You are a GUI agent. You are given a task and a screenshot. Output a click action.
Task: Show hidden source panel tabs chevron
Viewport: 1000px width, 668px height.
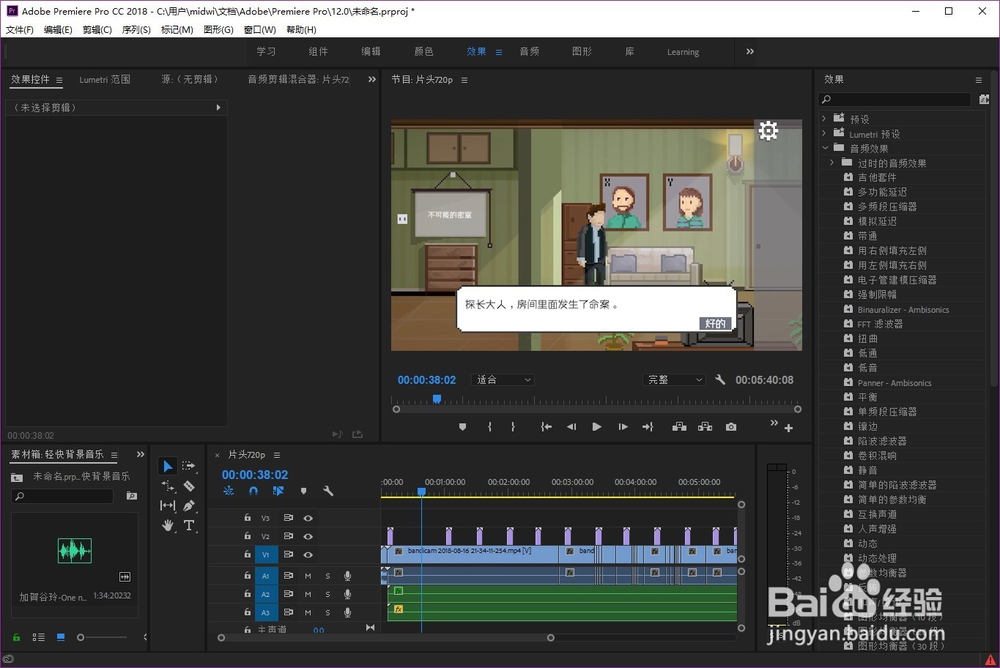click(x=372, y=80)
